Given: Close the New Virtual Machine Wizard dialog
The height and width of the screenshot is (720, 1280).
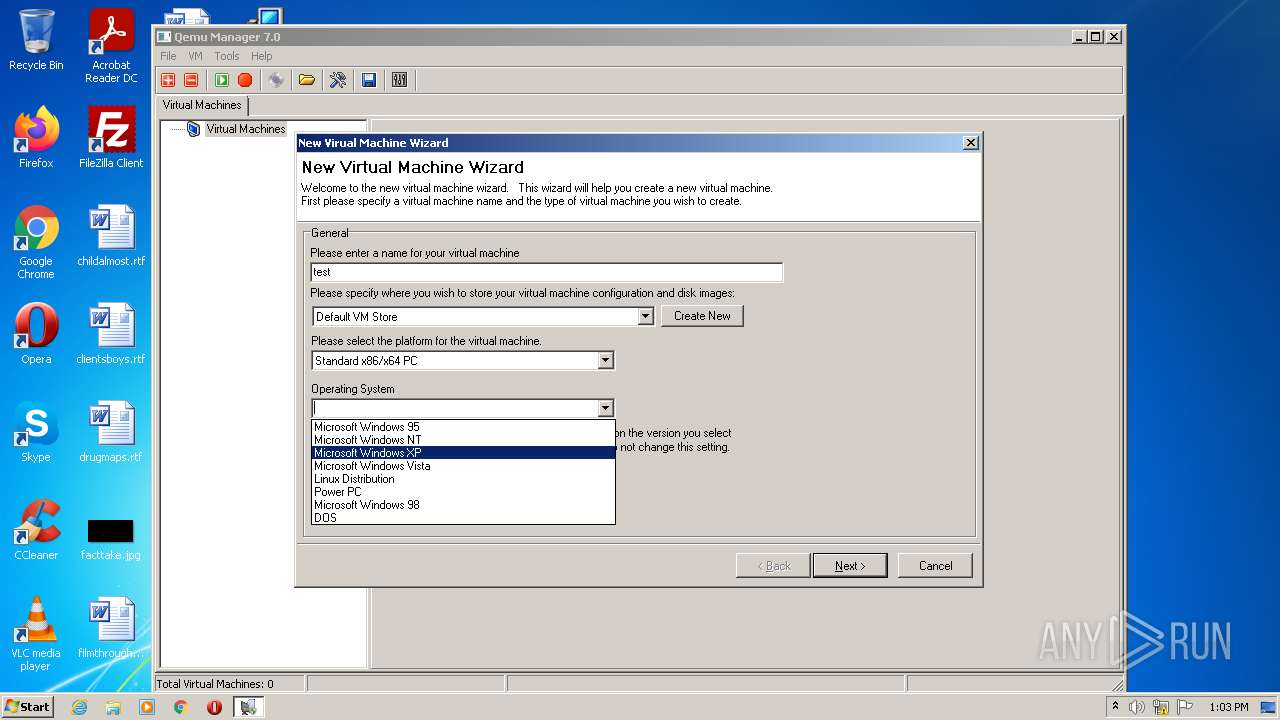Looking at the screenshot, I should click(970, 143).
